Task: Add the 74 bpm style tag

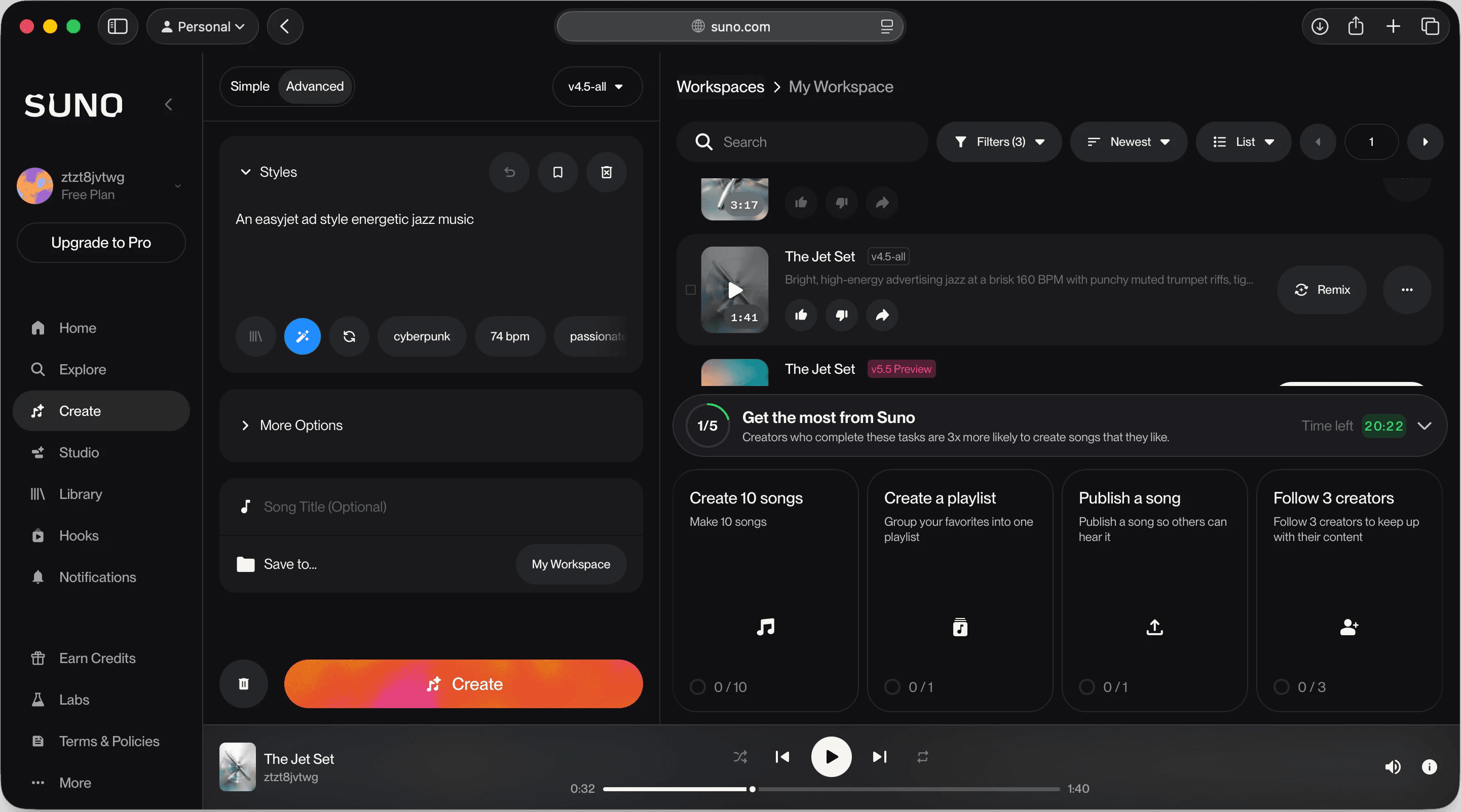Action: click(x=510, y=336)
